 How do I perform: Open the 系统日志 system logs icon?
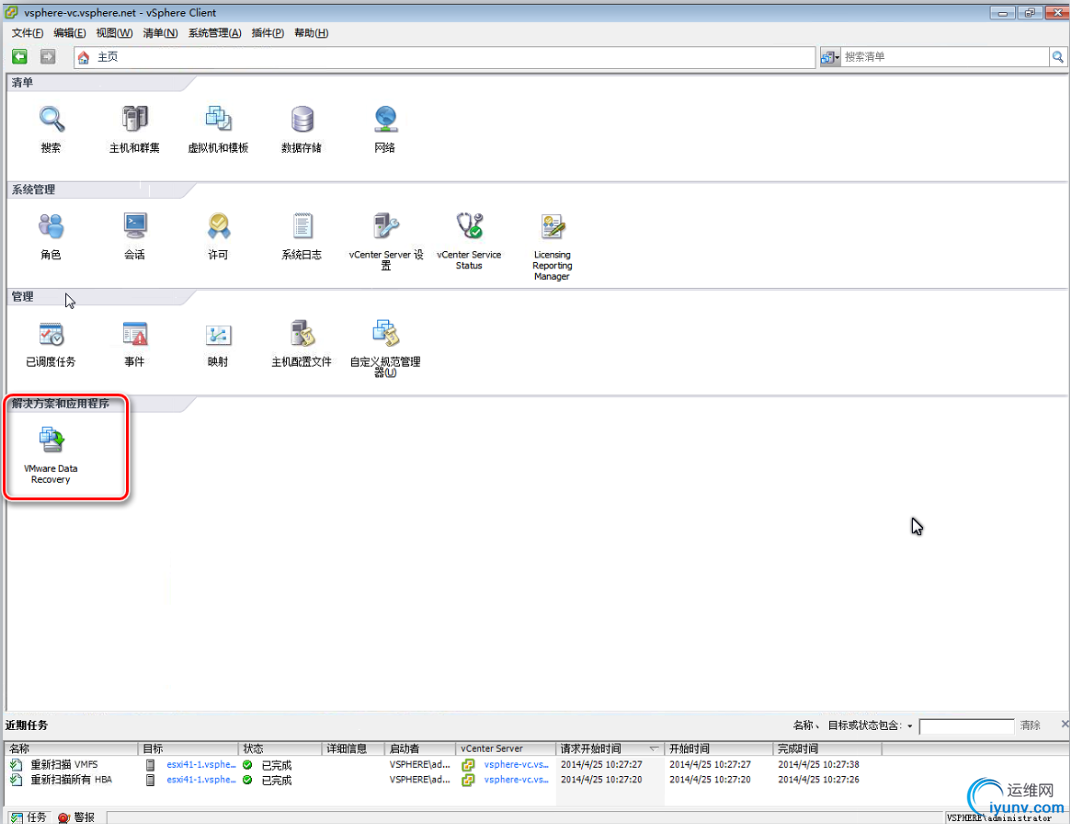point(302,227)
